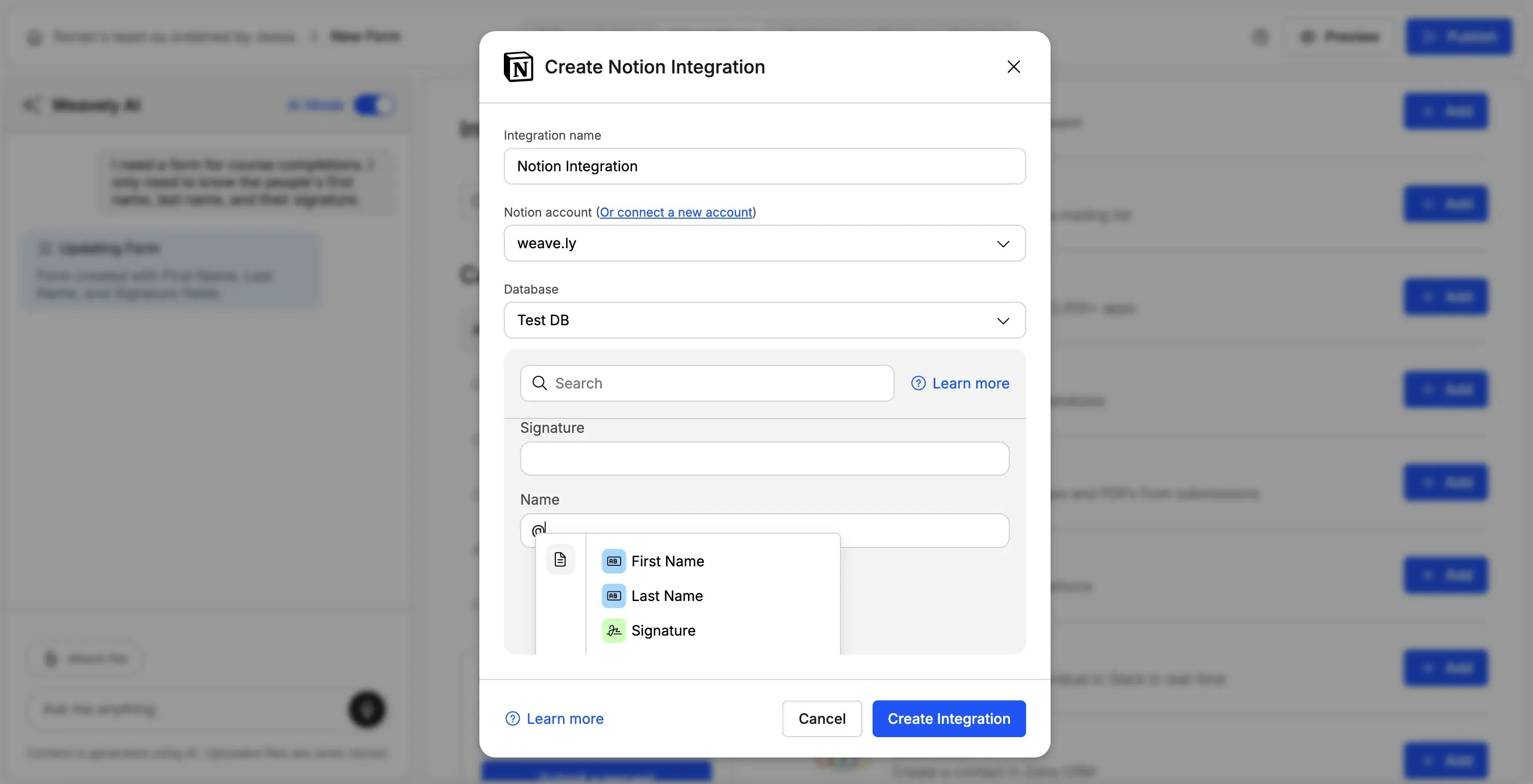Click inside the Integration name input field
This screenshot has width=1533, height=784.
tap(764, 166)
